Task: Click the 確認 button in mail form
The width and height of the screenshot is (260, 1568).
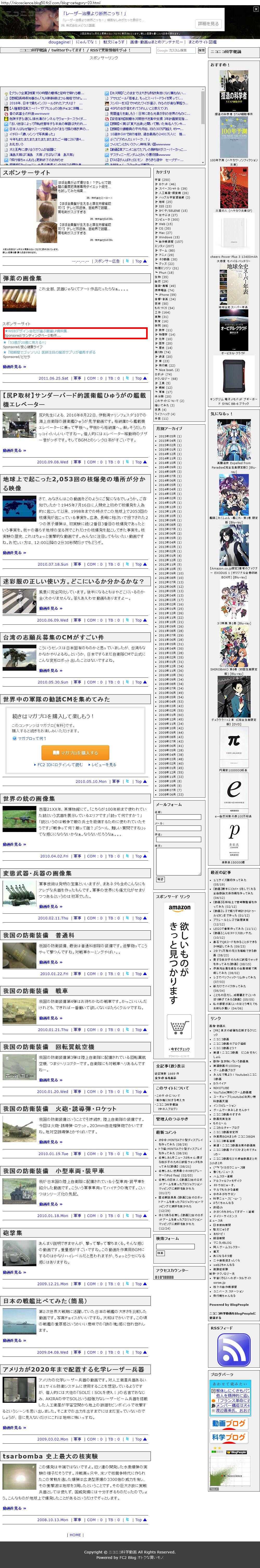Action: tap(161, 880)
